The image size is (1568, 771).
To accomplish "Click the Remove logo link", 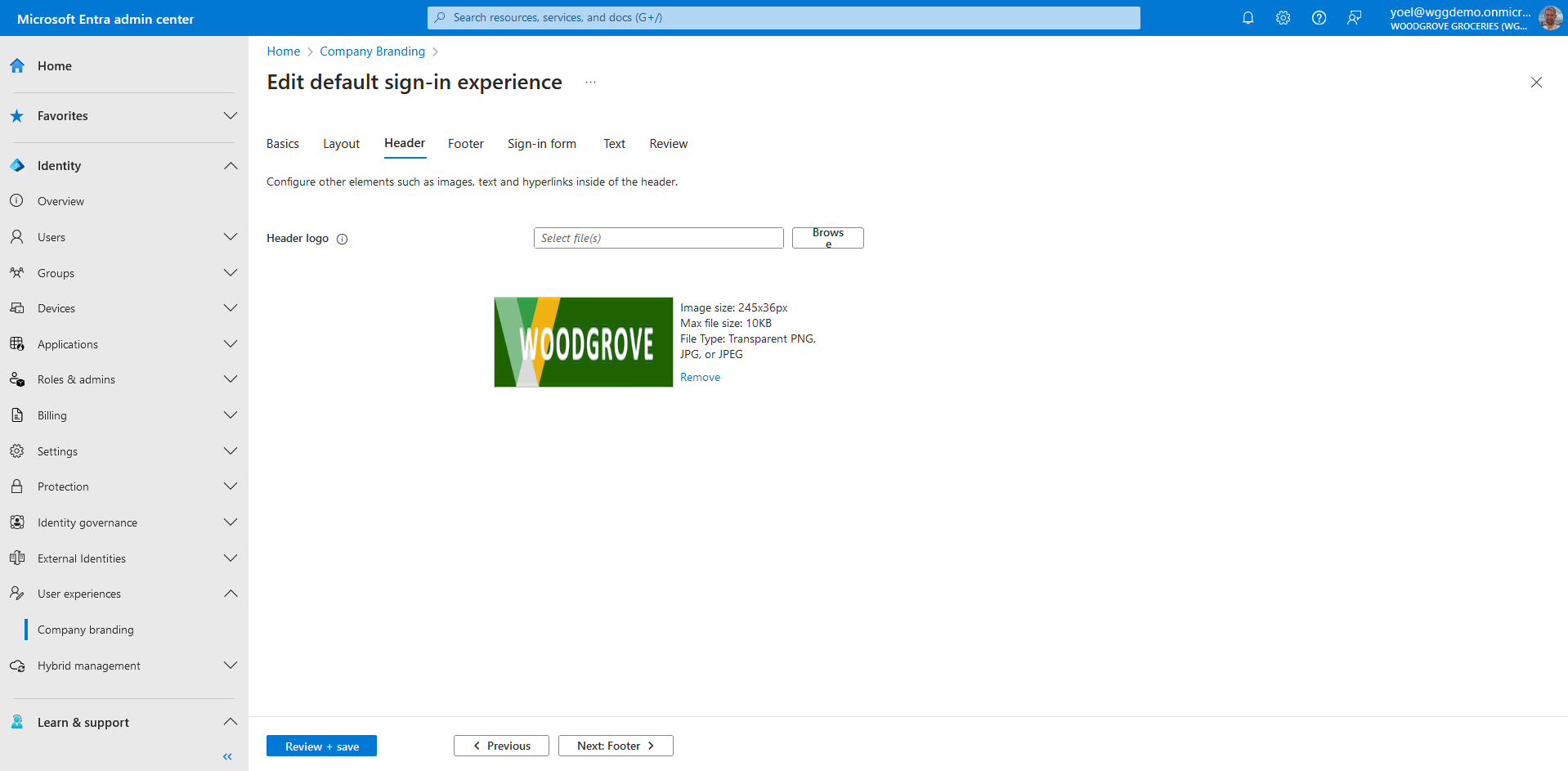I will pyautogui.click(x=700, y=377).
